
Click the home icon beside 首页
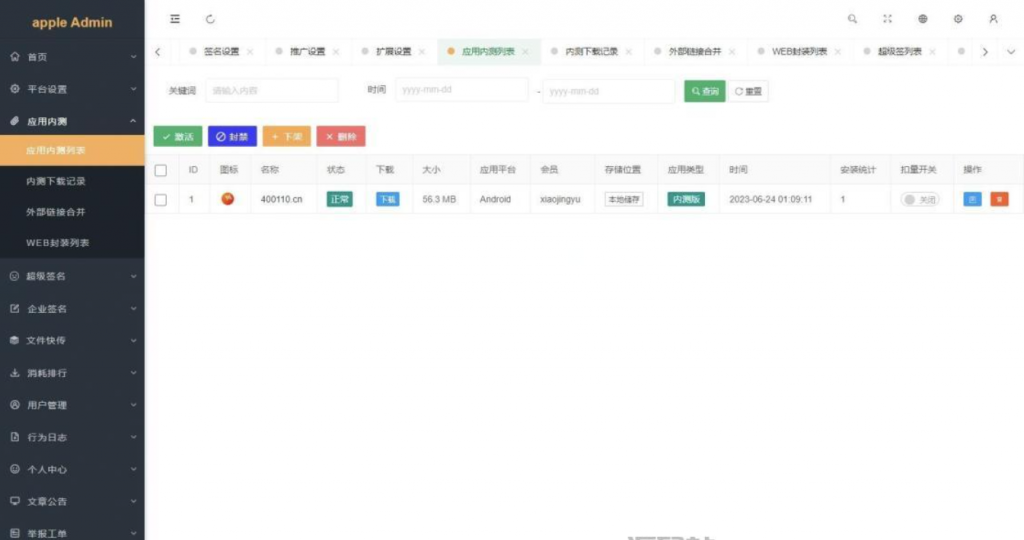15,57
